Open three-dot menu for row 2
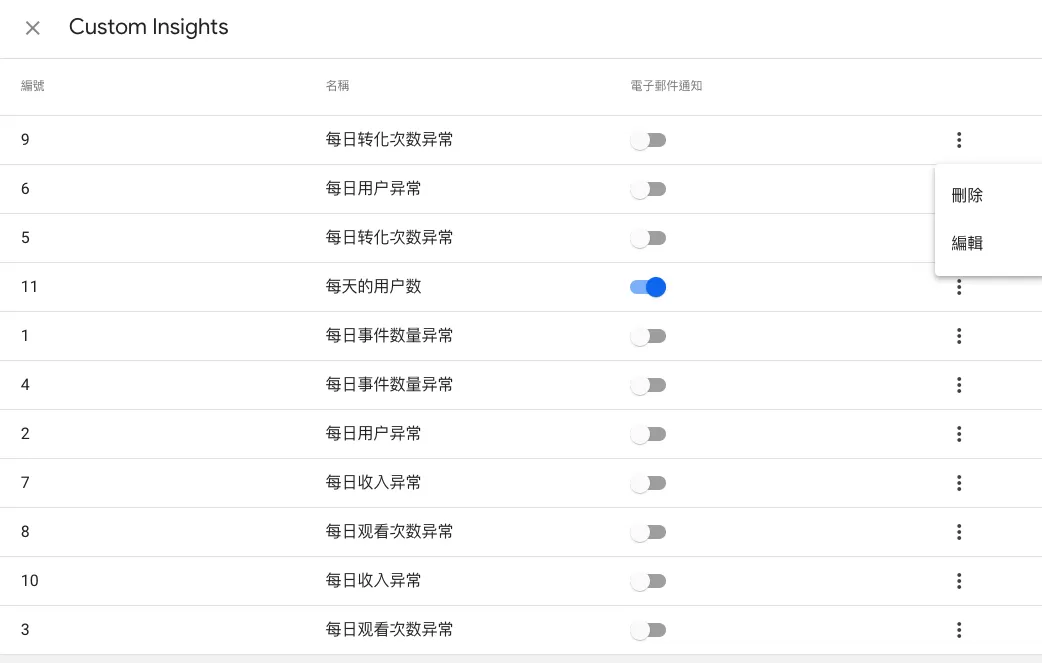 (959, 434)
